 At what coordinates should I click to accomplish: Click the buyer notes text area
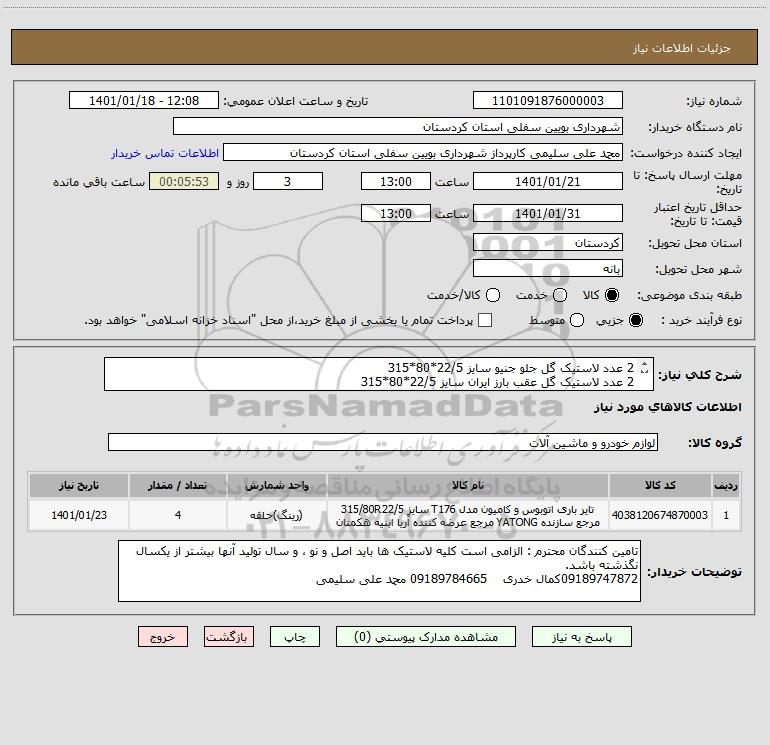point(379,571)
